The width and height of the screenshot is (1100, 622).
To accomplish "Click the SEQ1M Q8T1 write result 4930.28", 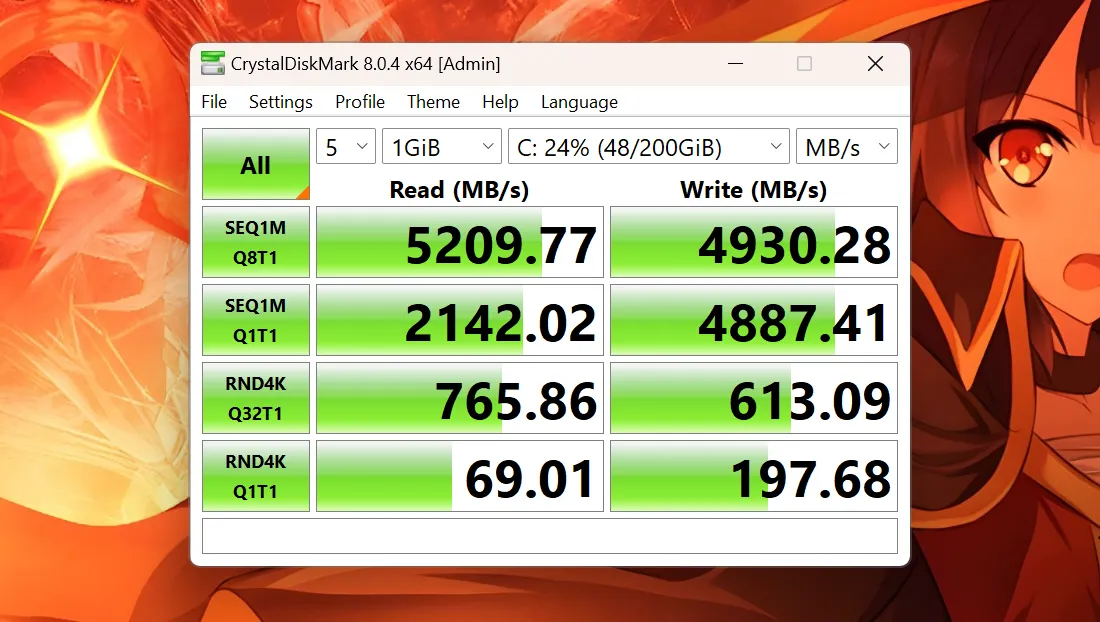I will coord(753,242).
